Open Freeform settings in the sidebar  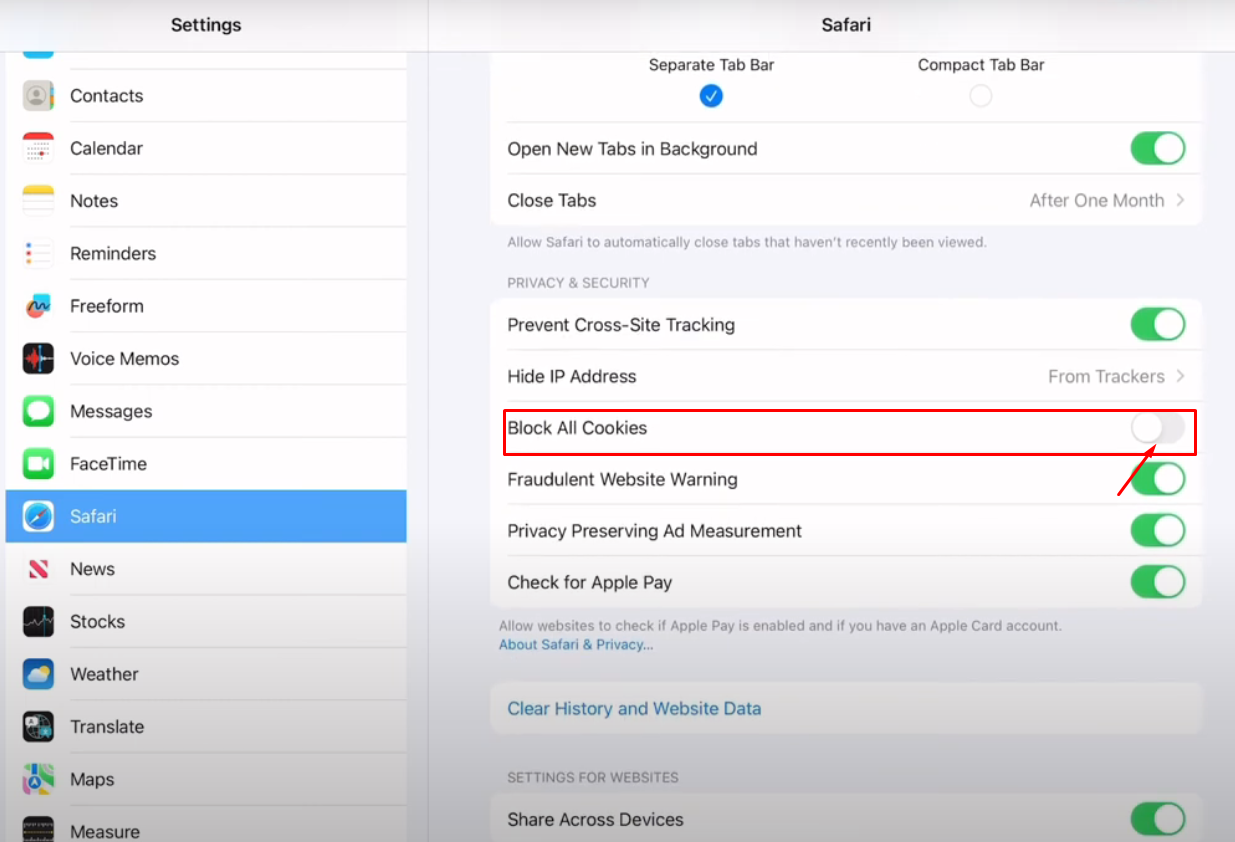click(x=206, y=306)
